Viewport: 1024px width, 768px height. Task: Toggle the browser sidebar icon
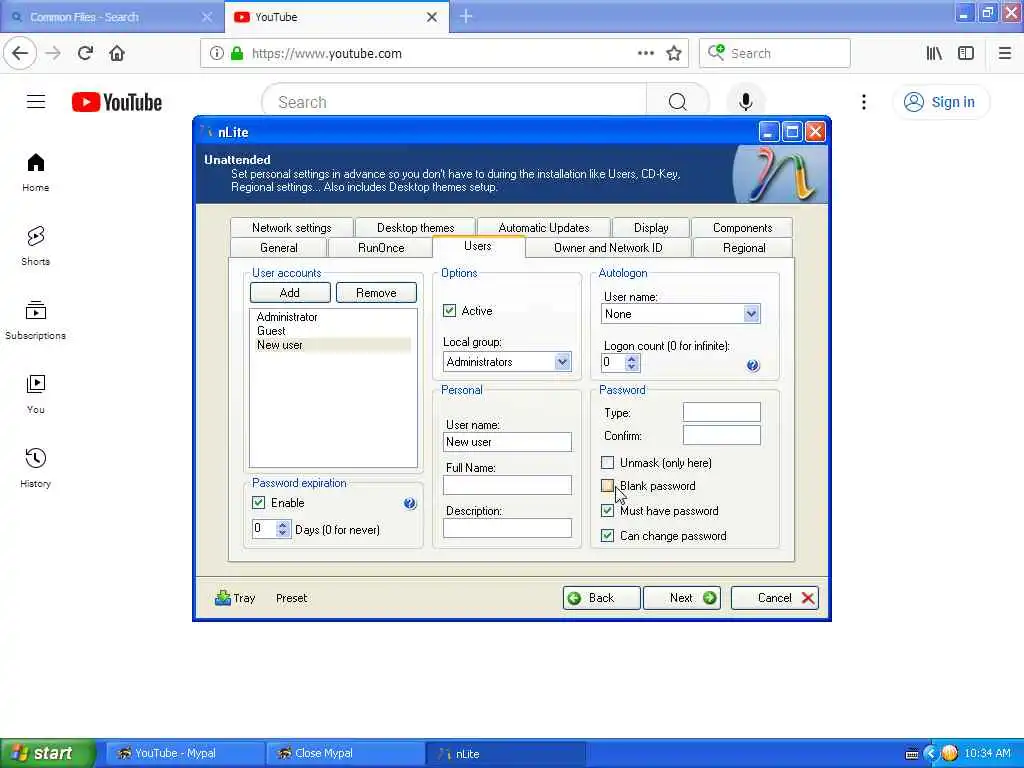click(x=966, y=54)
